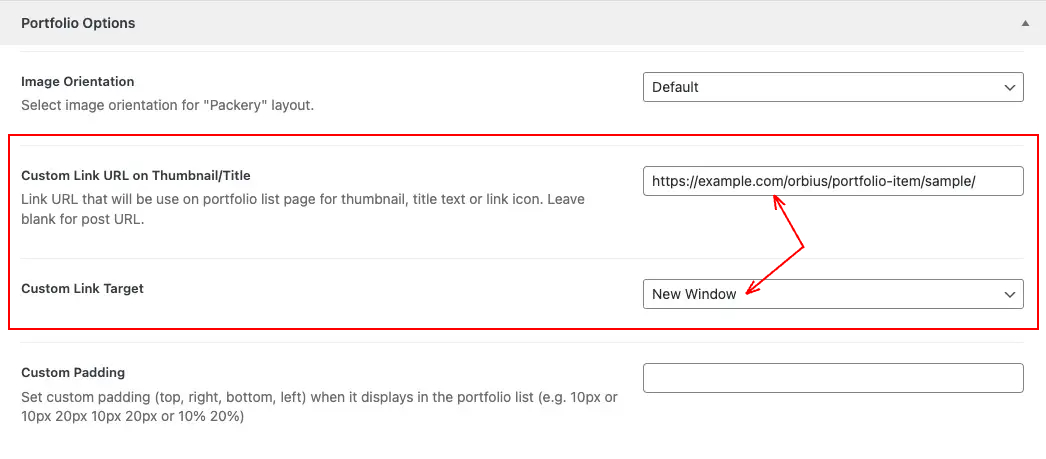
Task: Click the custom padding help description
Action: (319, 407)
